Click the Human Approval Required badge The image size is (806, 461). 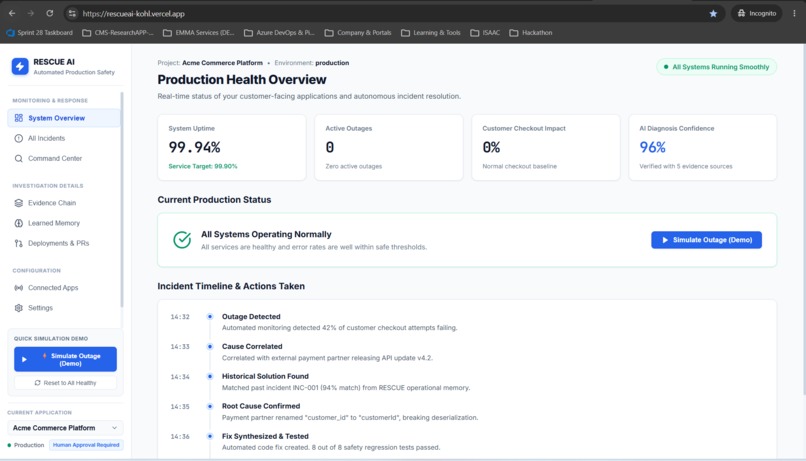(x=86, y=445)
